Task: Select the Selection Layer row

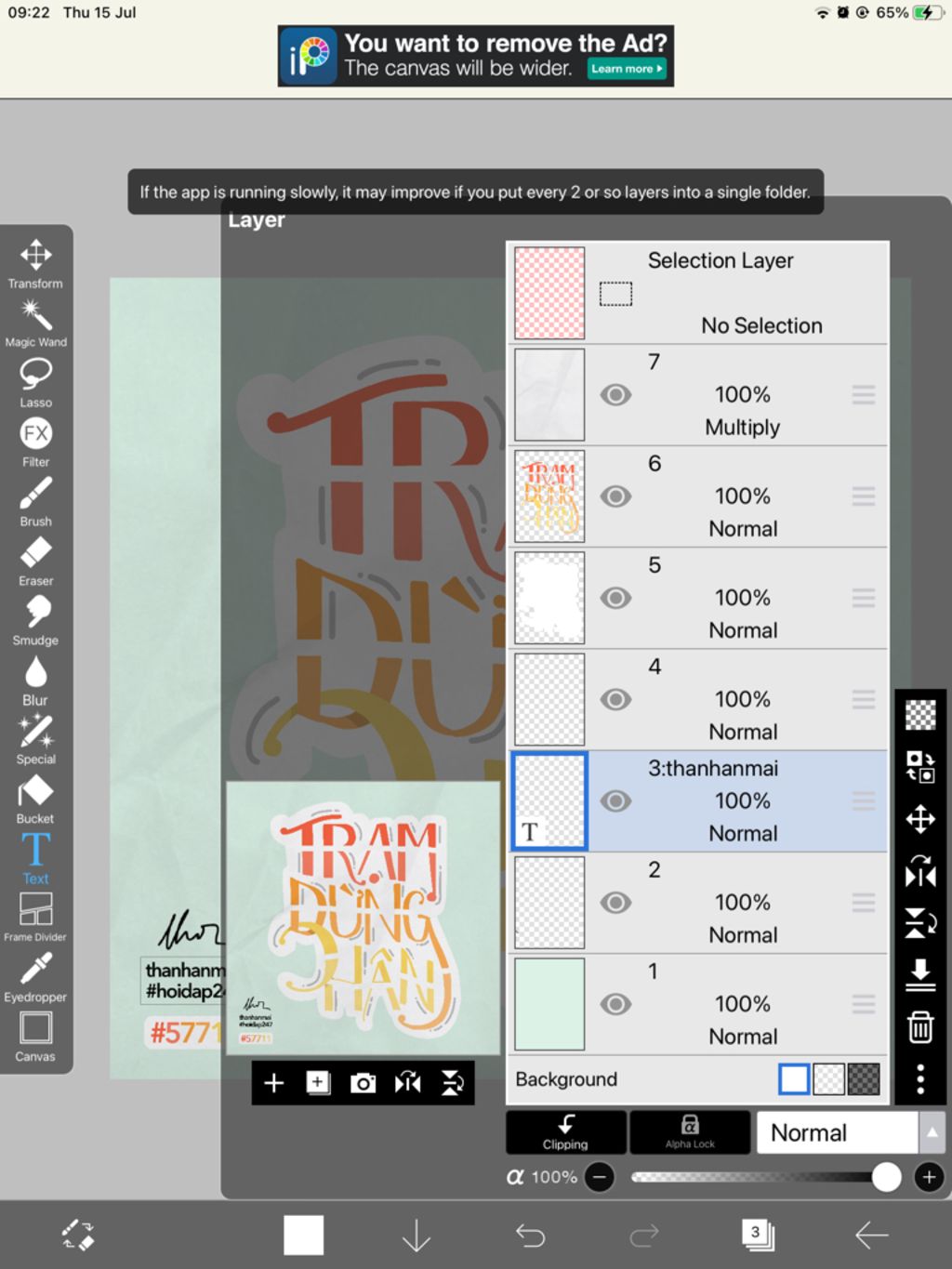Action: [698, 293]
